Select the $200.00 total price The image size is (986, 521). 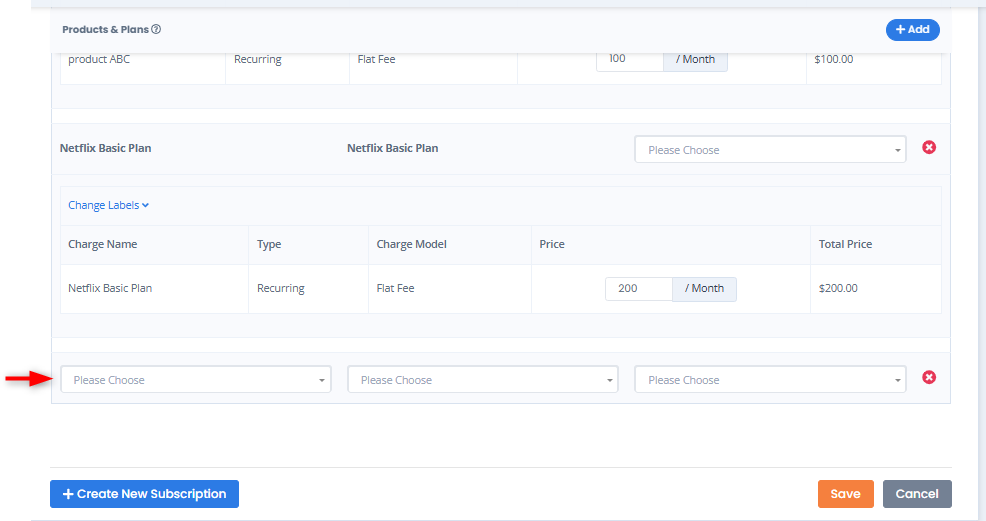tap(838, 288)
